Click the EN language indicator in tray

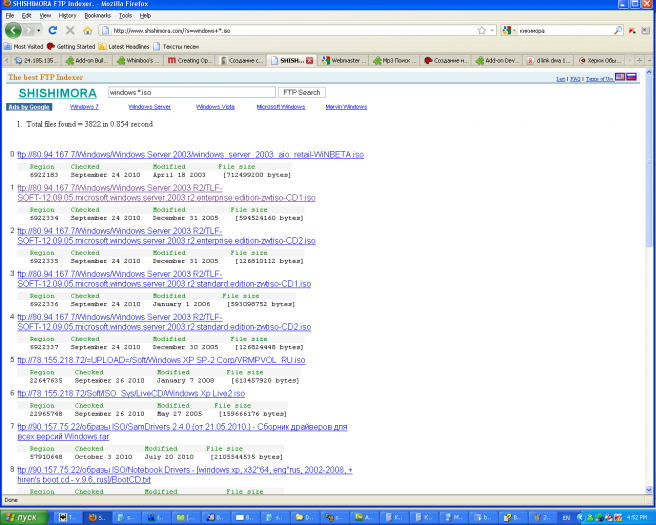(566, 517)
